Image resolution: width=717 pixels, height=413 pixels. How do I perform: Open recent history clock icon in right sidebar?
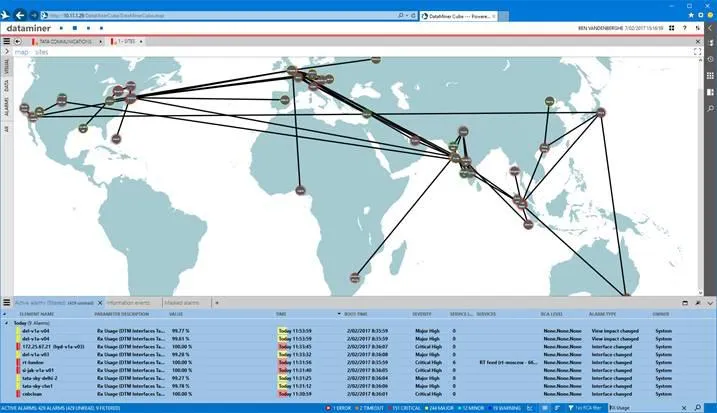tap(710, 59)
